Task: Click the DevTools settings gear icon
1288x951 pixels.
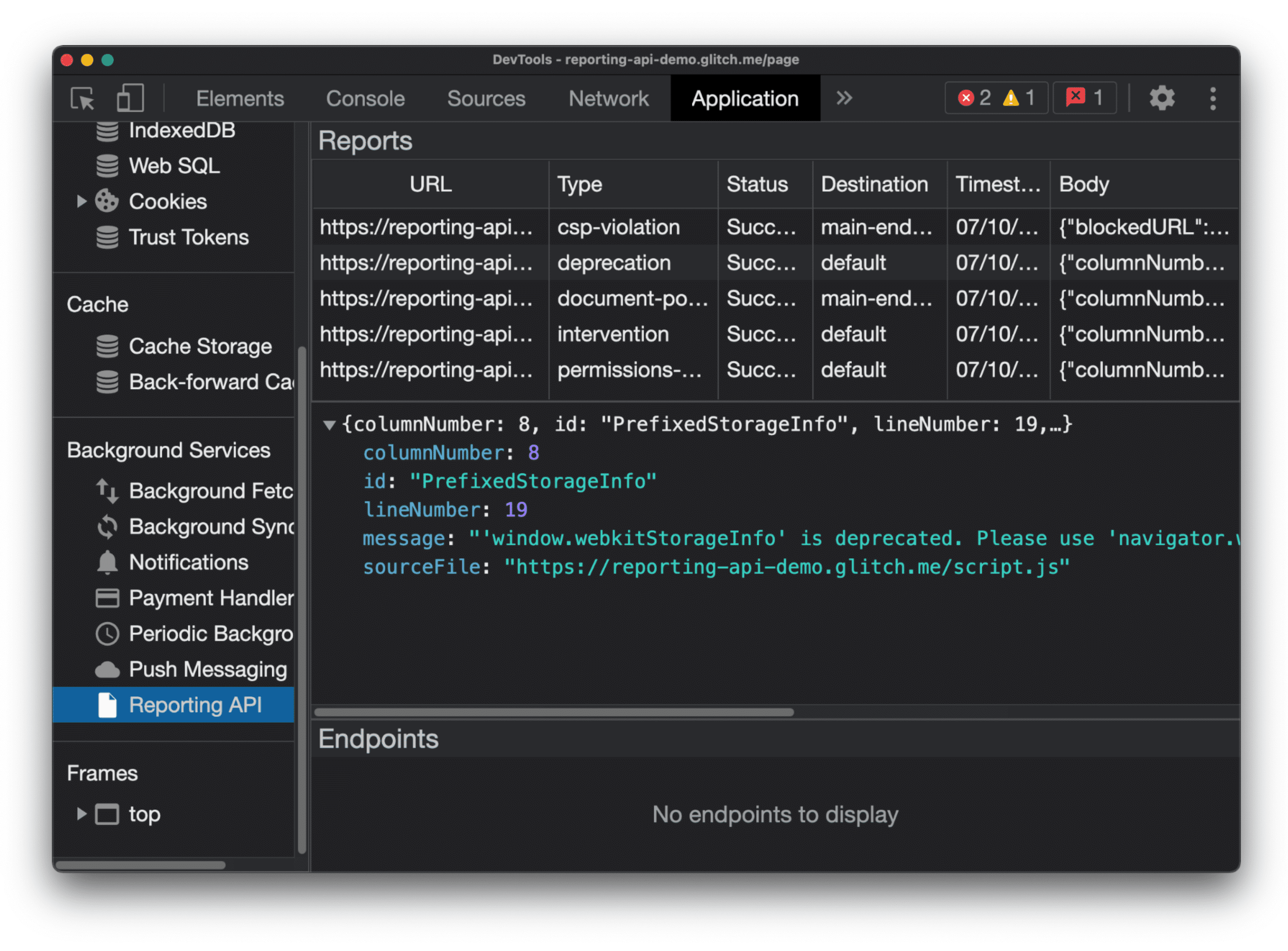Action: [x=1162, y=98]
